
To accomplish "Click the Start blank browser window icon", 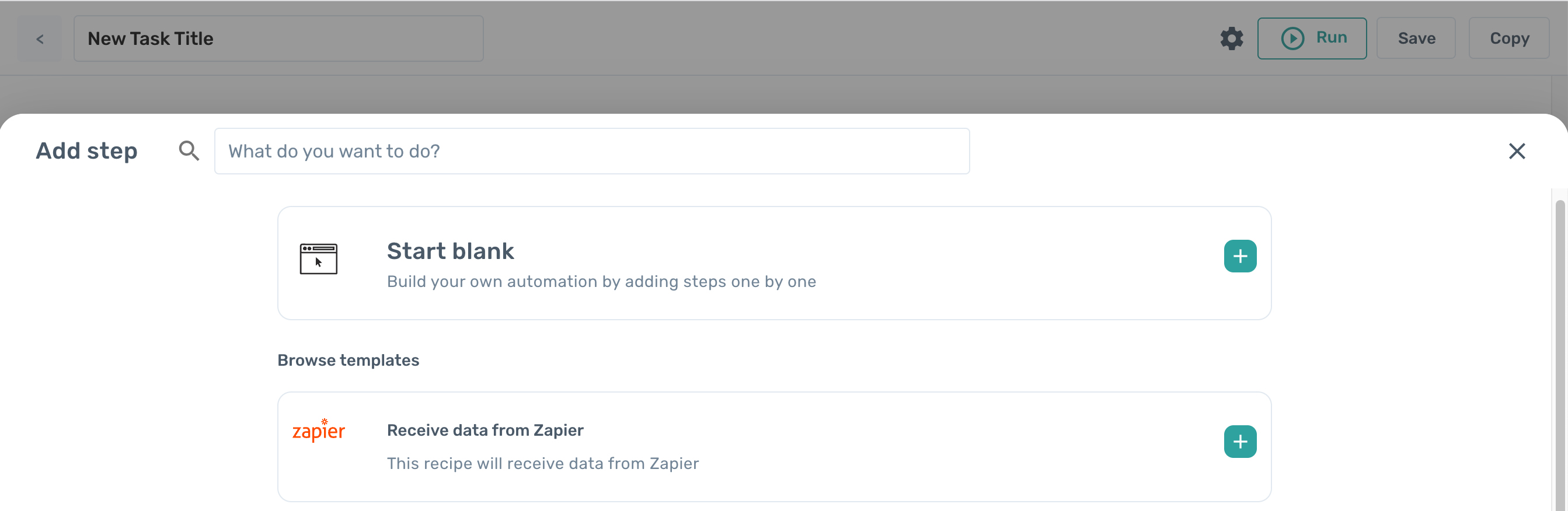I will point(318,258).
